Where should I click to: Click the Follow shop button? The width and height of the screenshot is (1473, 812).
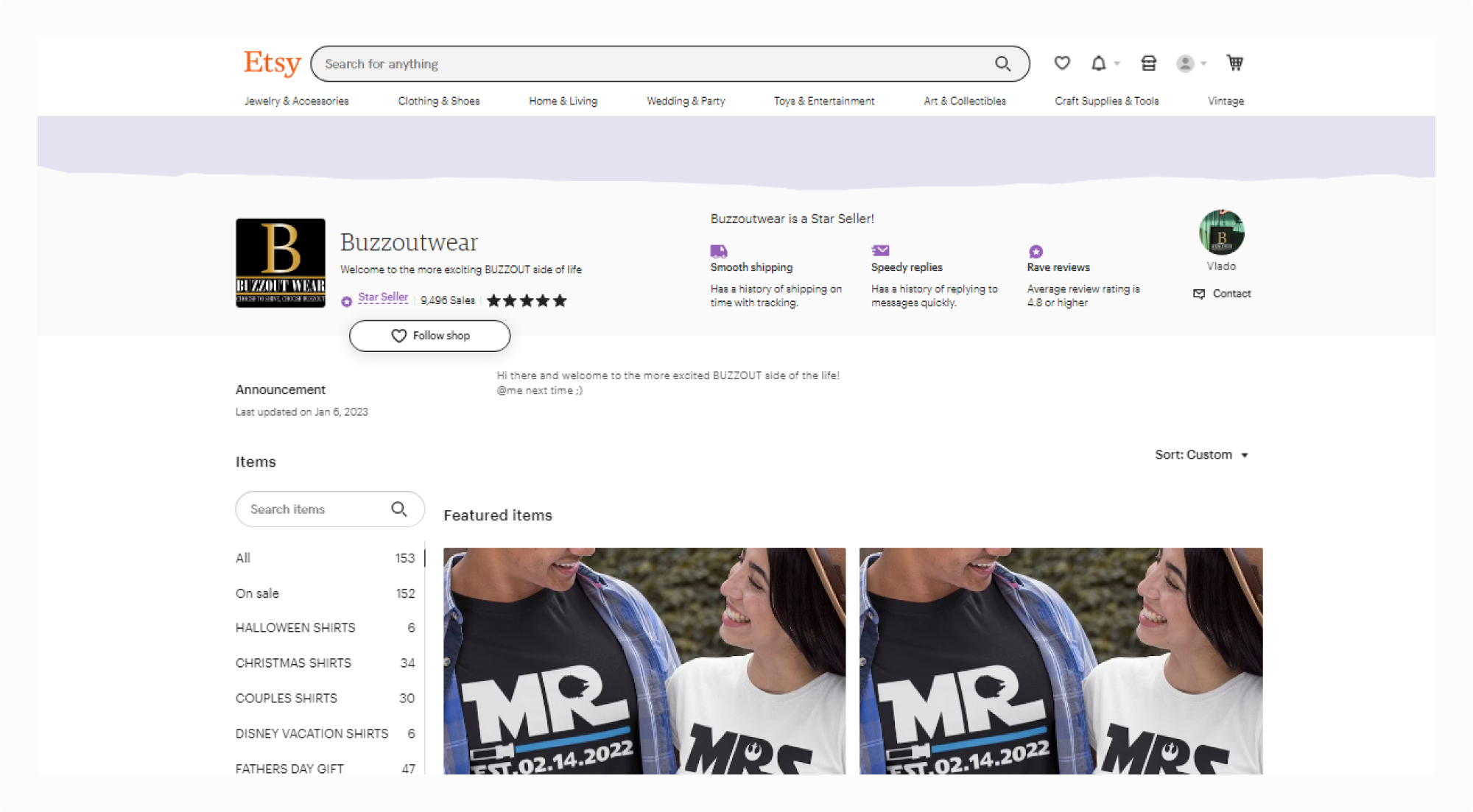coord(429,336)
